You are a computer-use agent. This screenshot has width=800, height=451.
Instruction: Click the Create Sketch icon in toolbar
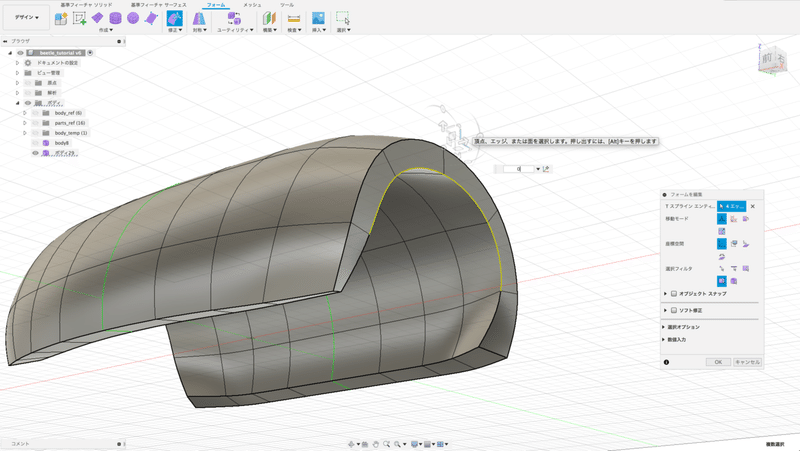(x=79, y=18)
